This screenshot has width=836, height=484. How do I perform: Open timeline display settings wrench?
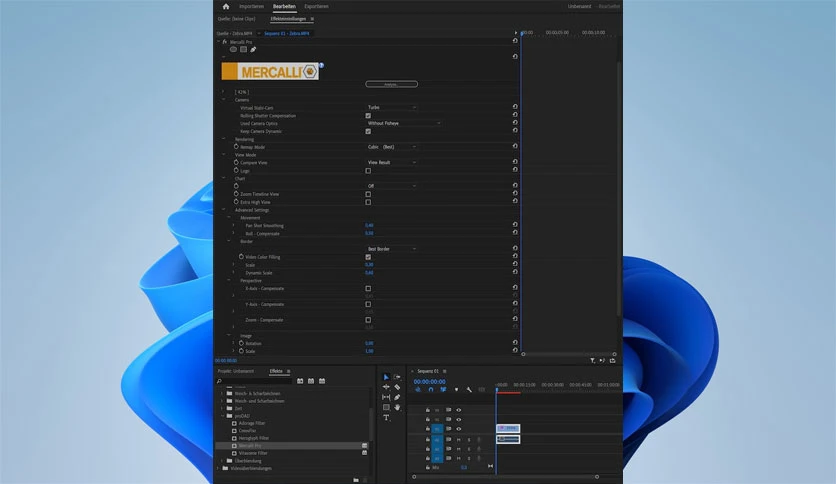(x=469, y=390)
